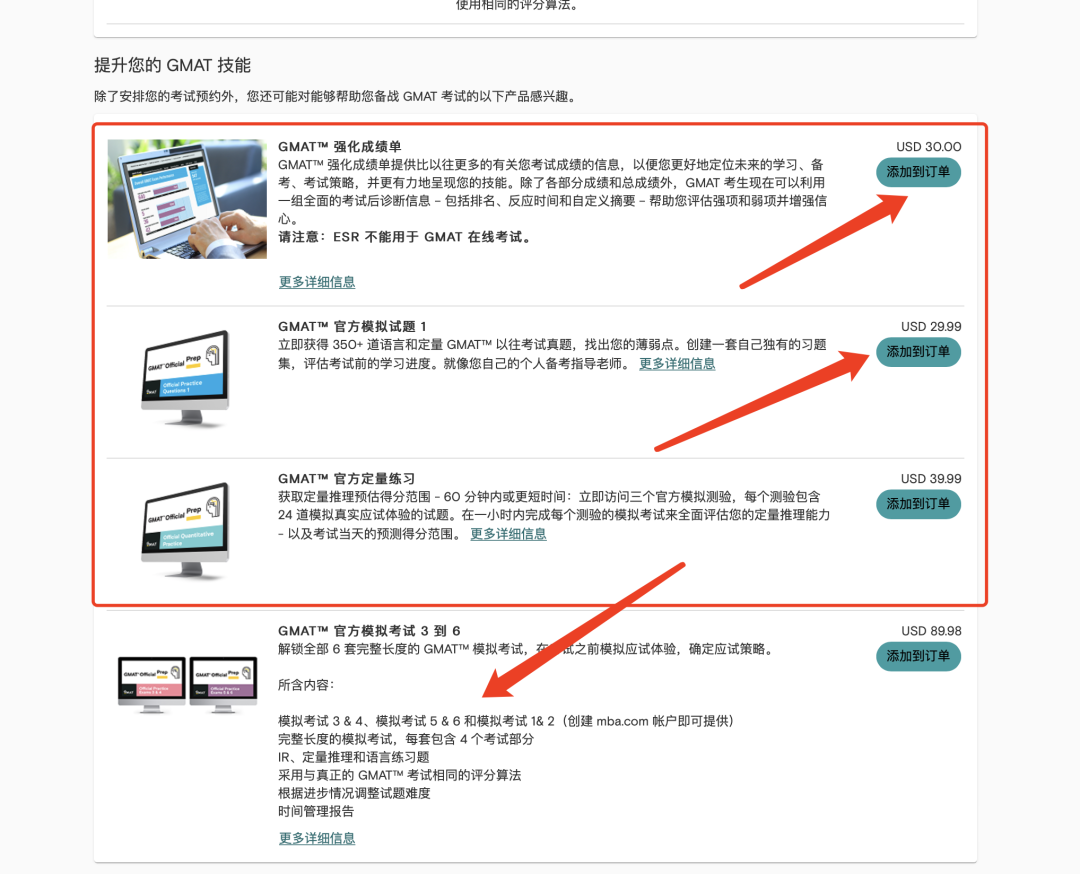The image size is (1080, 874).
Task: Open 更多详细信息 link under 强化成绩单
Action: click(x=317, y=282)
